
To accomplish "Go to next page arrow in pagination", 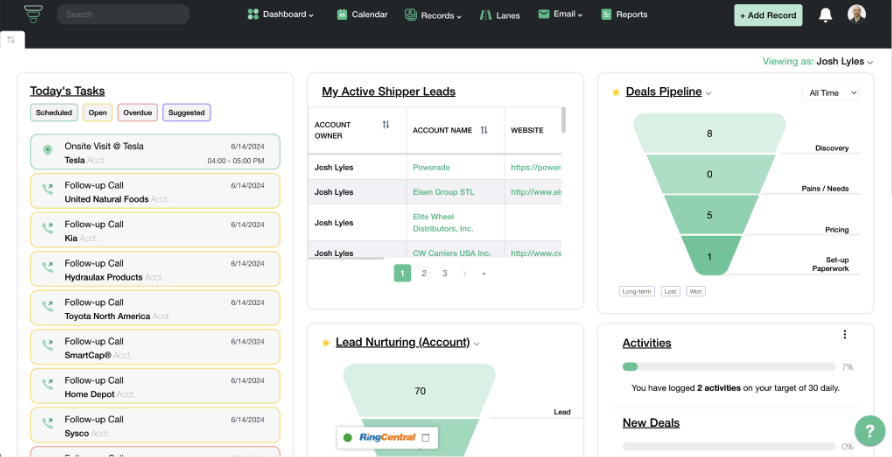I will point(464,274).
